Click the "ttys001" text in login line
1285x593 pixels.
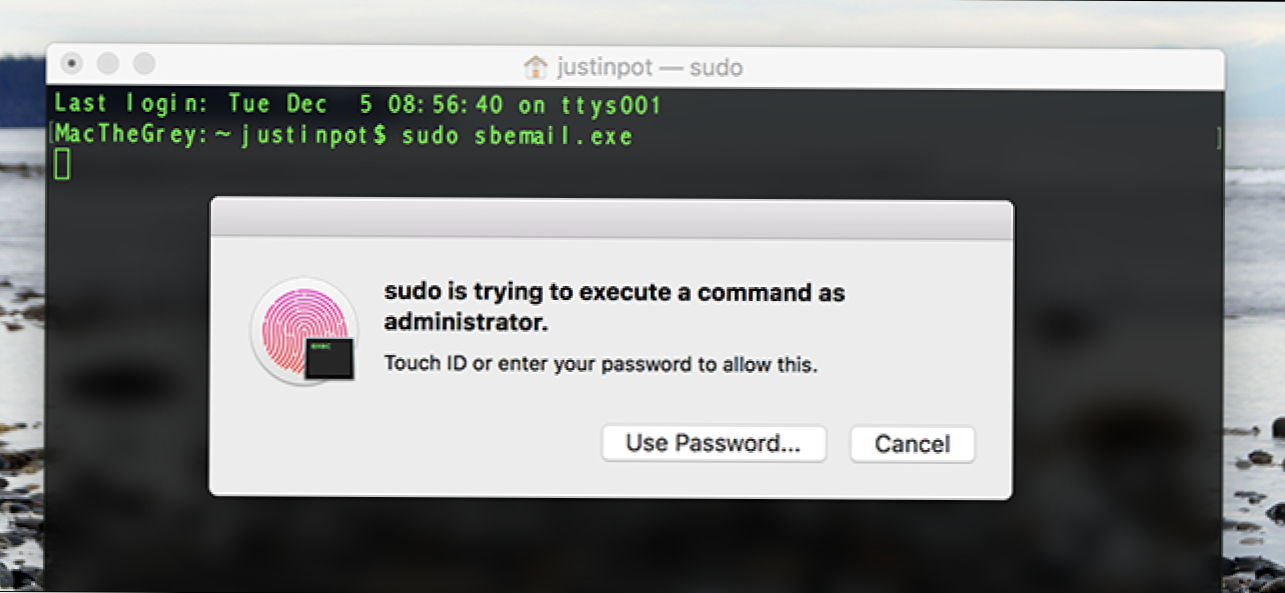coord(620,104)
